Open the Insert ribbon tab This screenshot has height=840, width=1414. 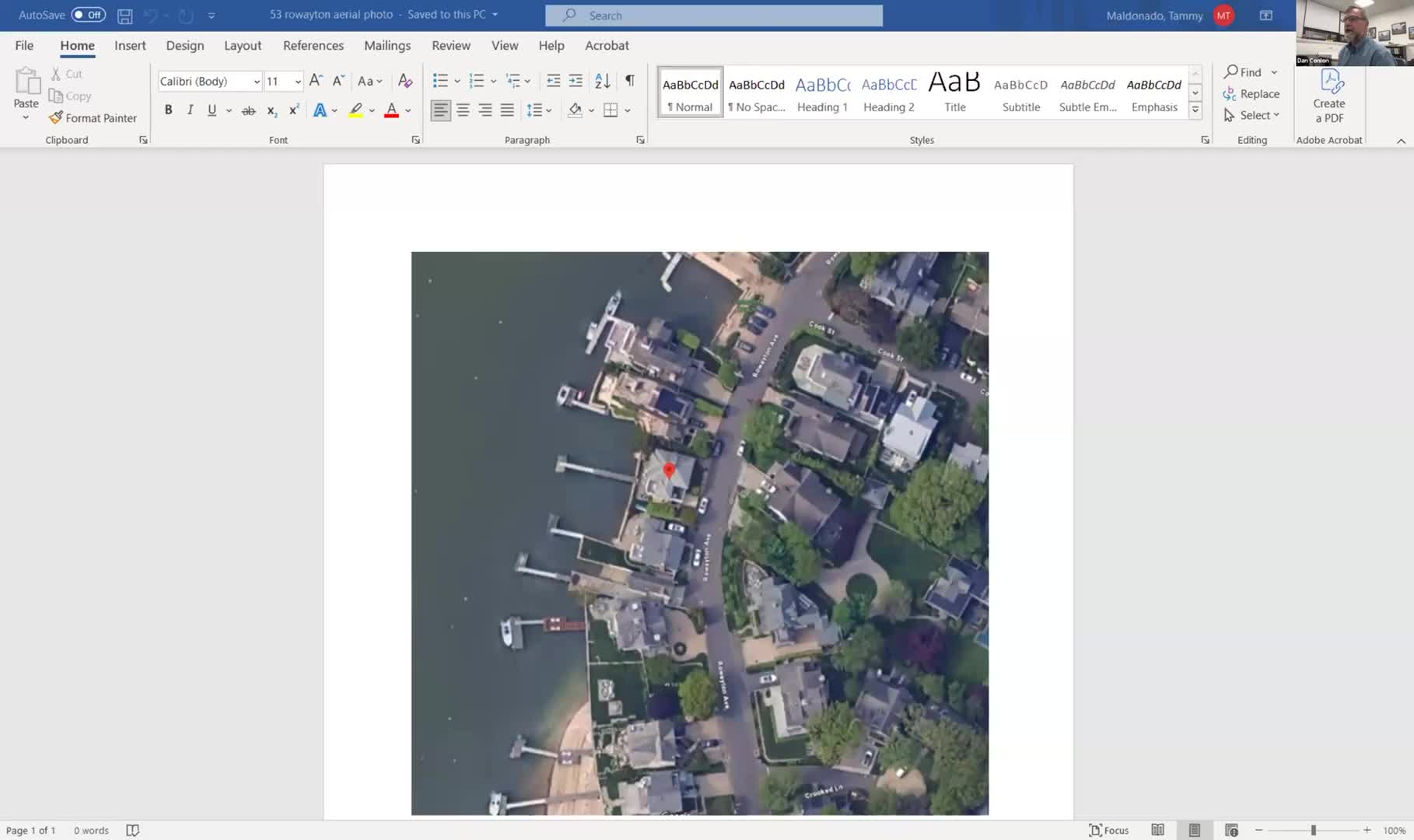[130, 46]
